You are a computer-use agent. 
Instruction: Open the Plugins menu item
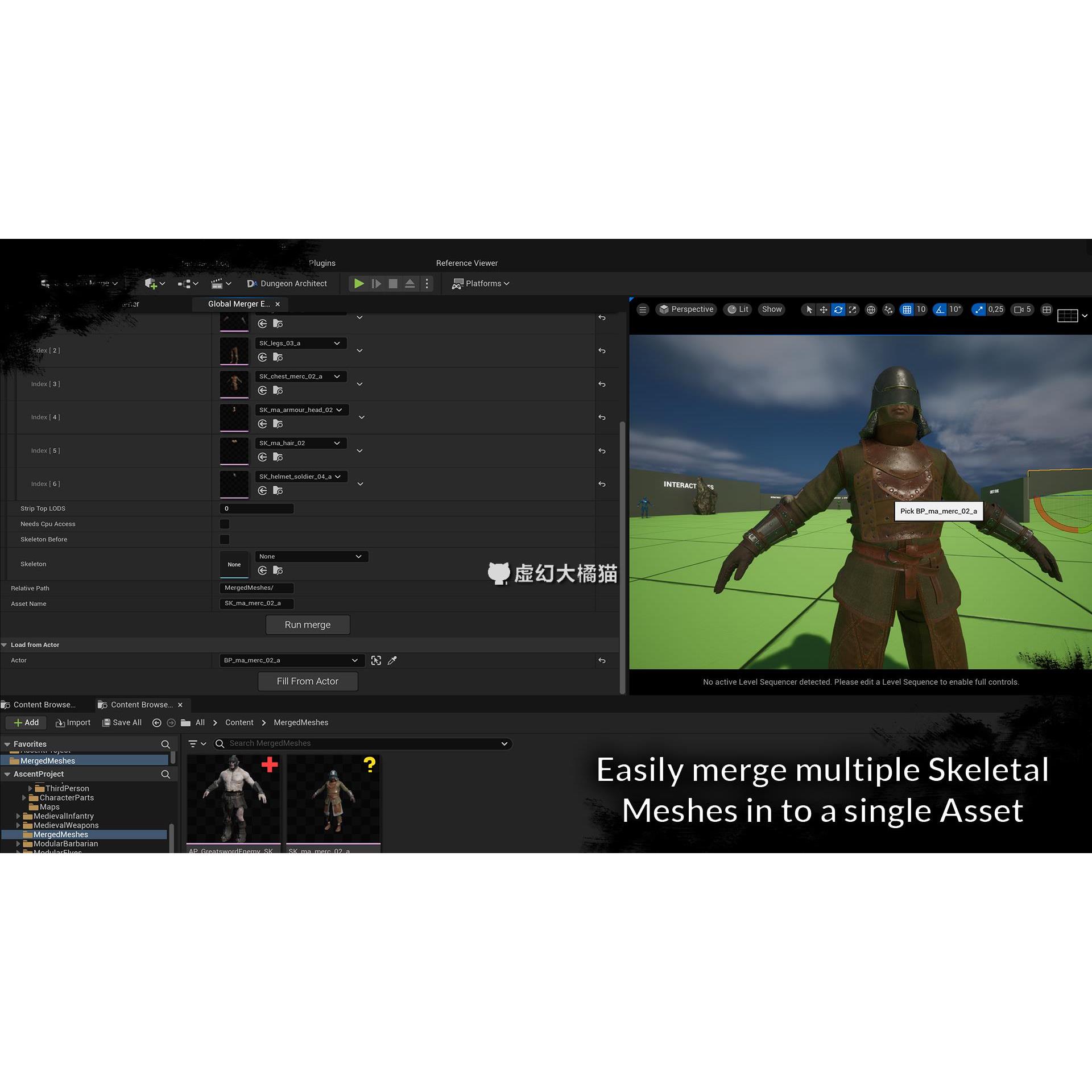click(322, 263)
